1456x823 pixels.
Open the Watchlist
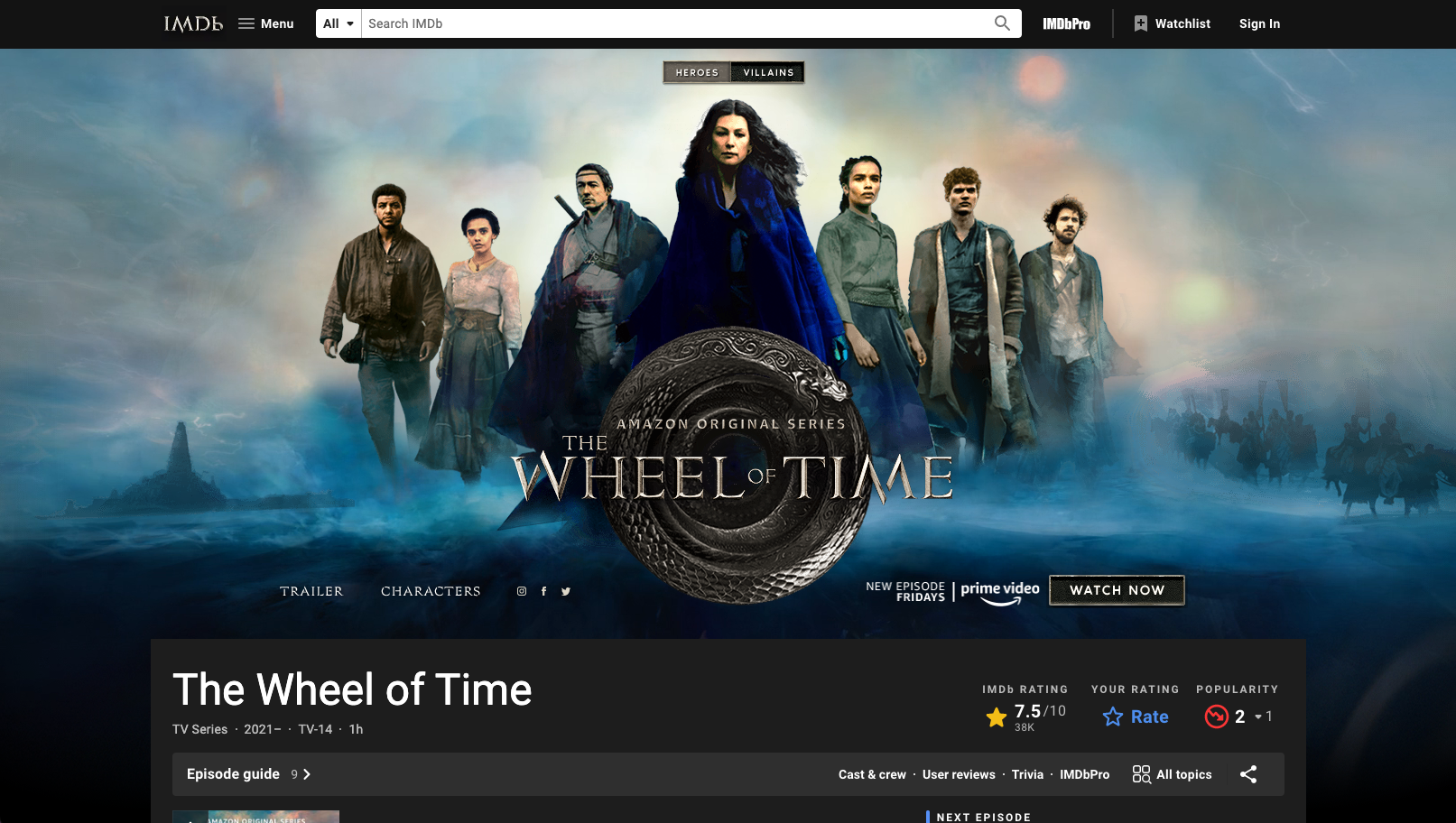[1172, 23]
